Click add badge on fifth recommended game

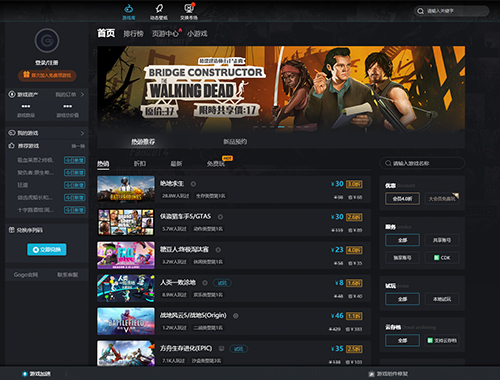pyautogui.click(x=75, y=210)
